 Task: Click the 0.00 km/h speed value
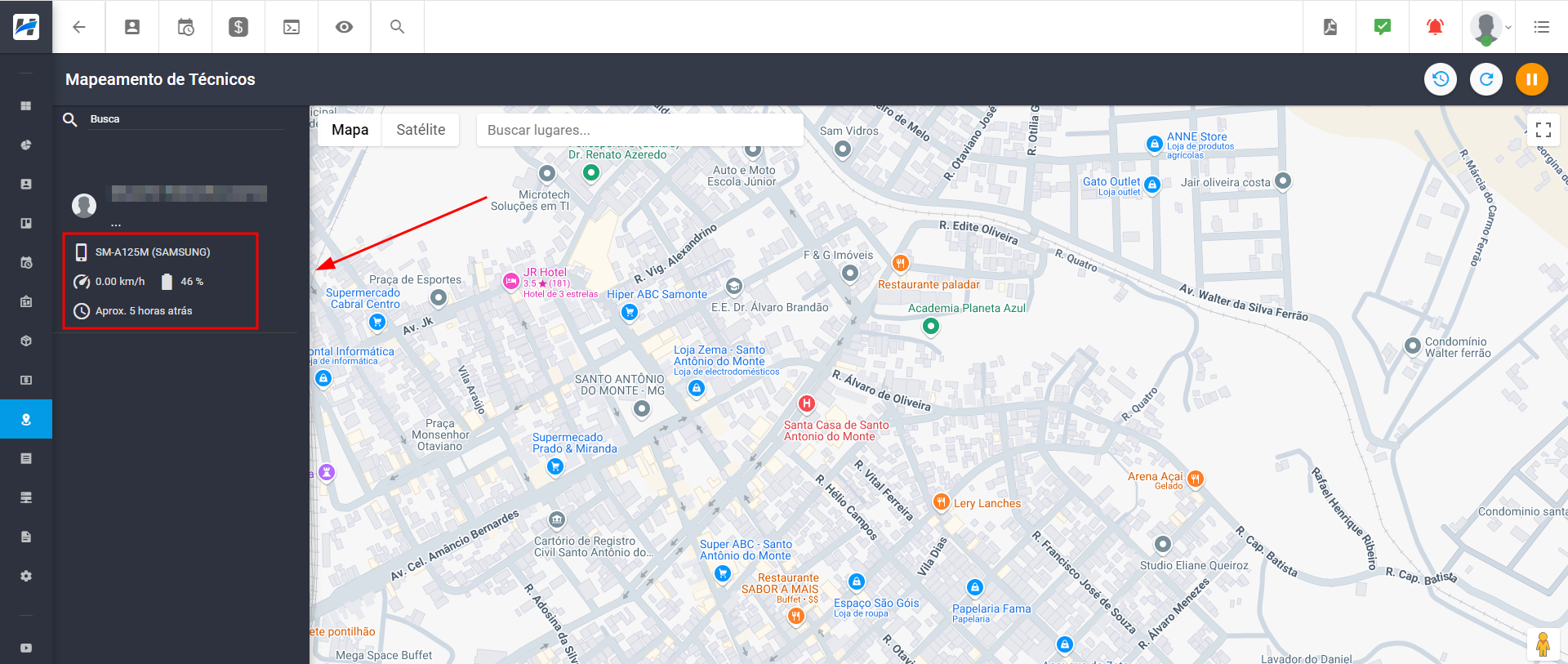120,282
